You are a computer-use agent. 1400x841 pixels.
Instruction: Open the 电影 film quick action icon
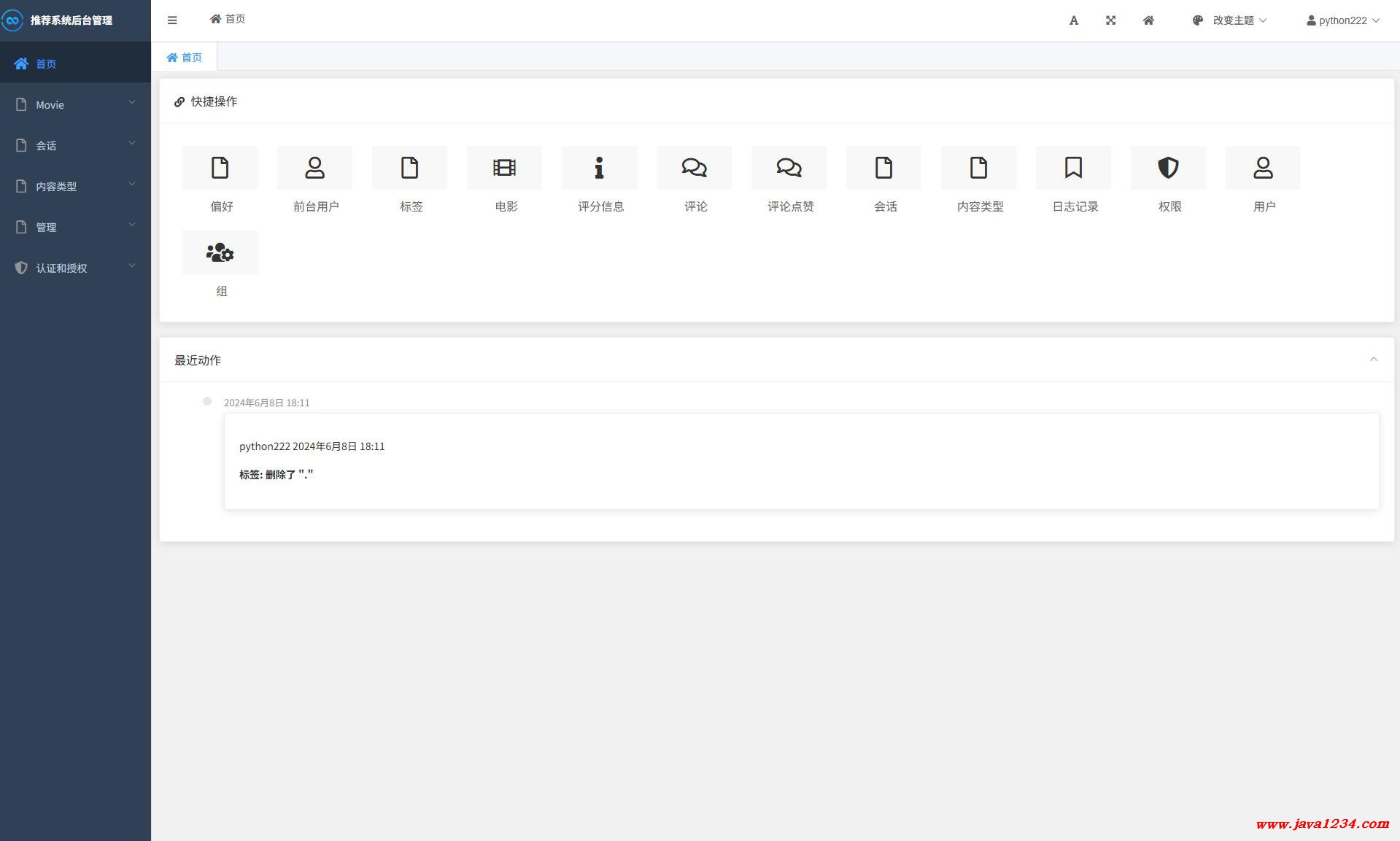[x=504, y=168]
